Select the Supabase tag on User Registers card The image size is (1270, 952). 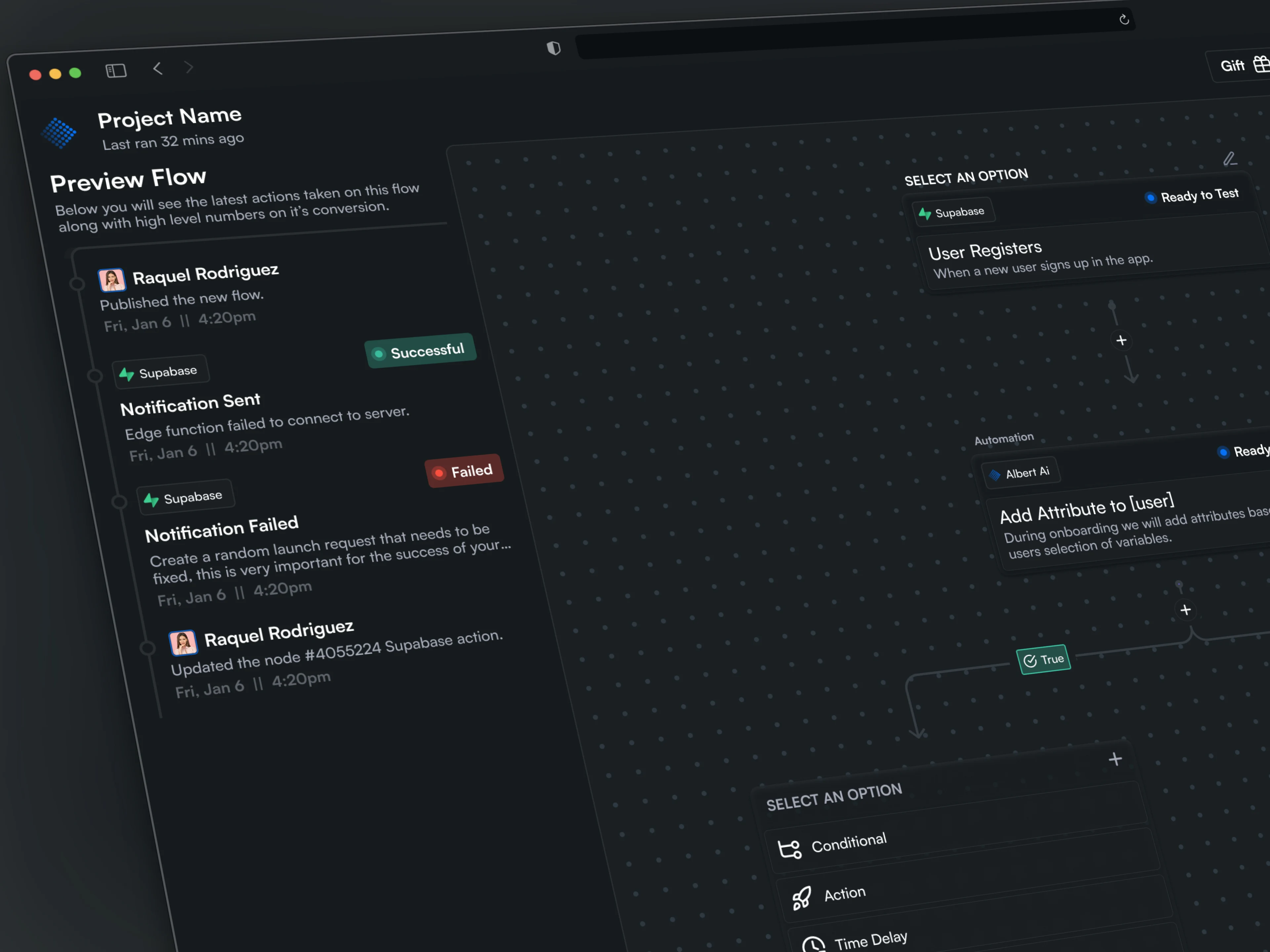pos(953,212)
